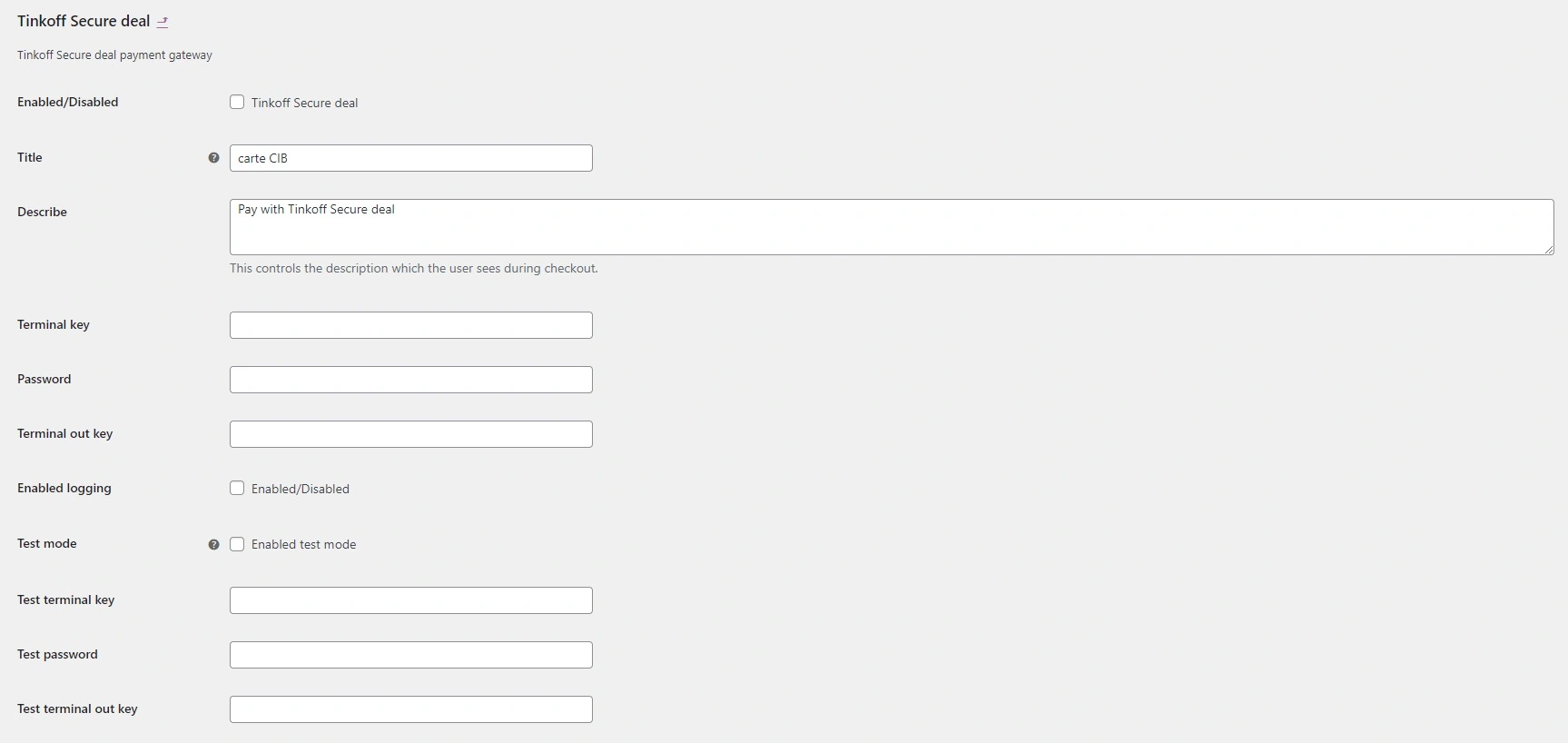The height and width of the screenshot is (743, 1568).
Task: Click the 'Title' row label
Action: pyautogui.click(x=30, y=158)
